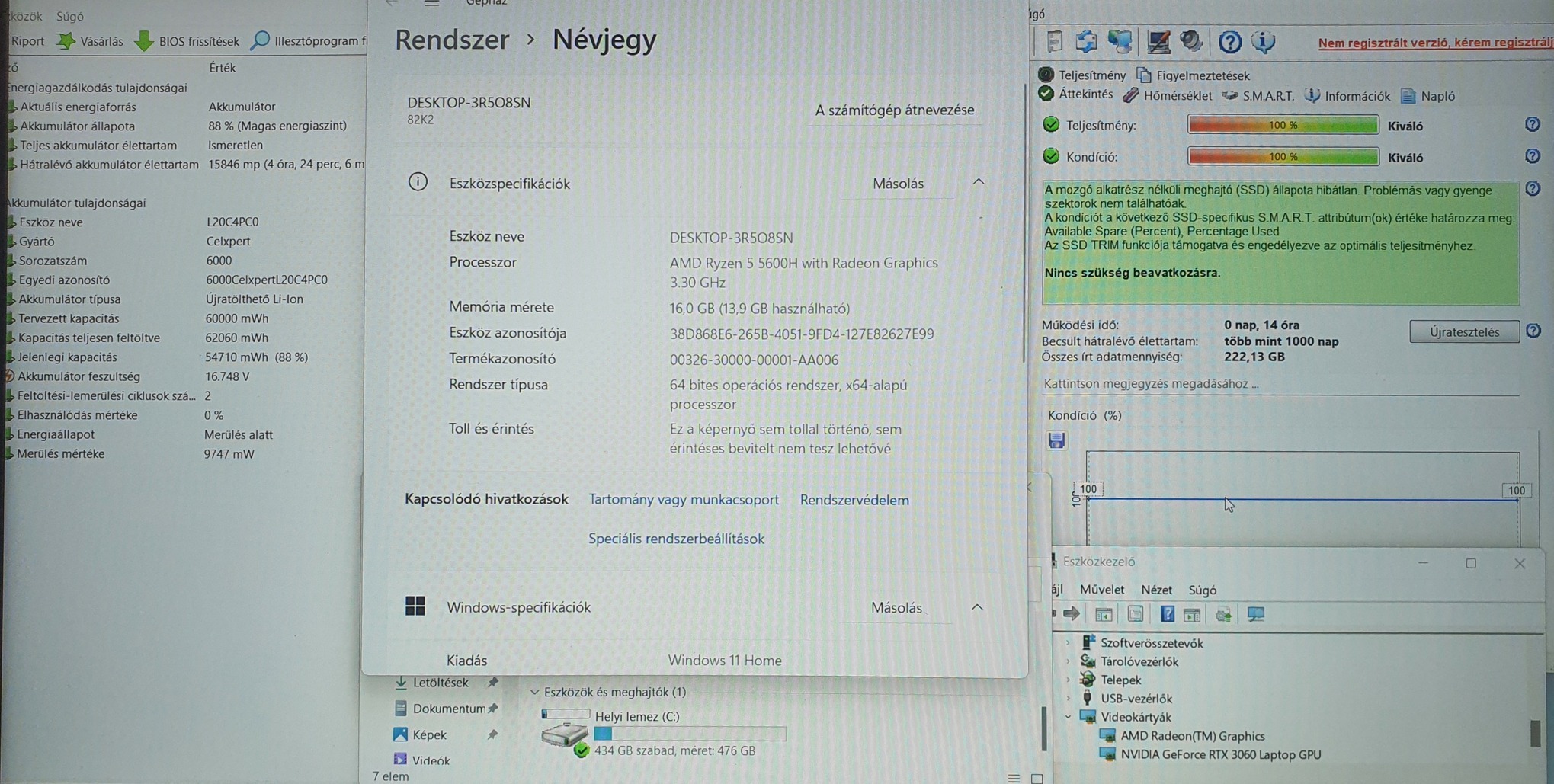Screen dimensions: 1554x784
Task: Click the help icon next to the green status text
Action: coord(1533,189)
